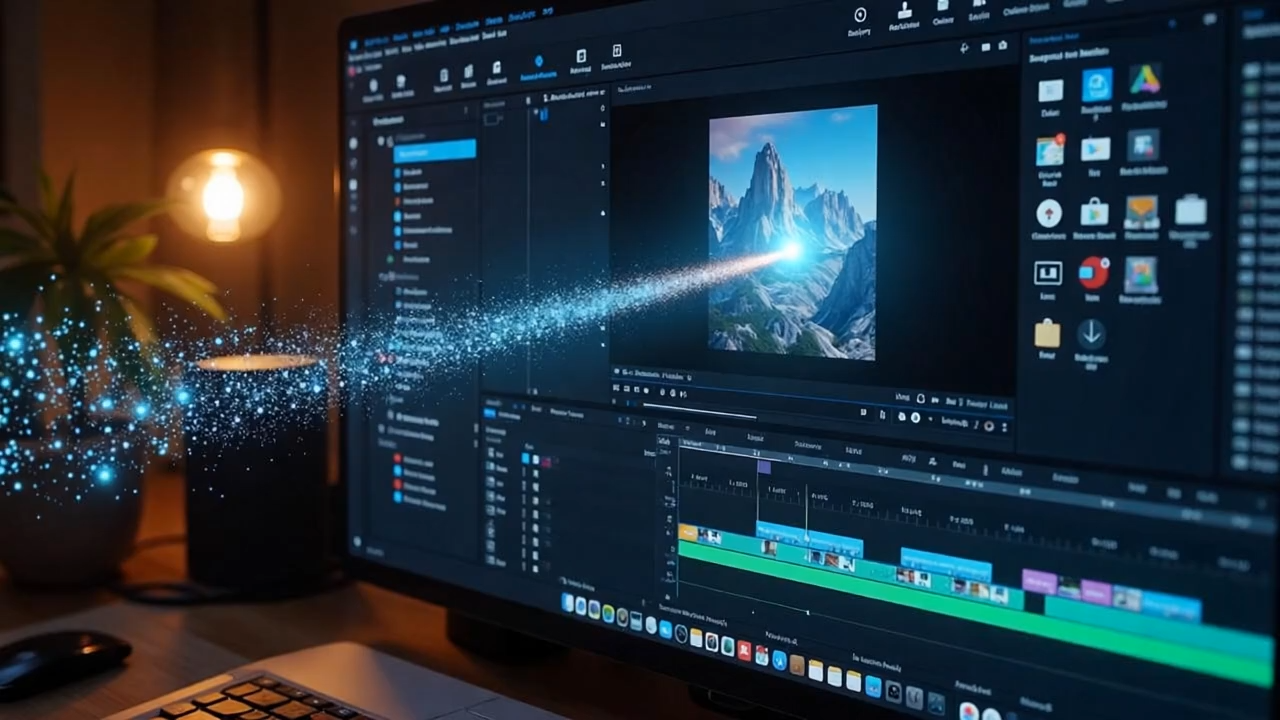The height and width of the screenshot is (720, 1280).
Task: Click the red icon in the dock
Action: [x=744, y=651]
